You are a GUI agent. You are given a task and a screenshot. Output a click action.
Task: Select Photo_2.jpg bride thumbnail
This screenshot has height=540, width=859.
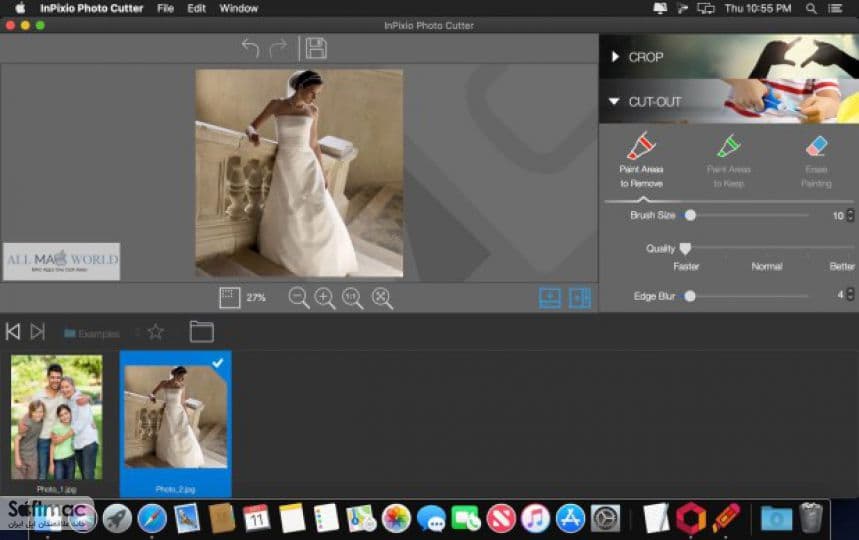176,417
